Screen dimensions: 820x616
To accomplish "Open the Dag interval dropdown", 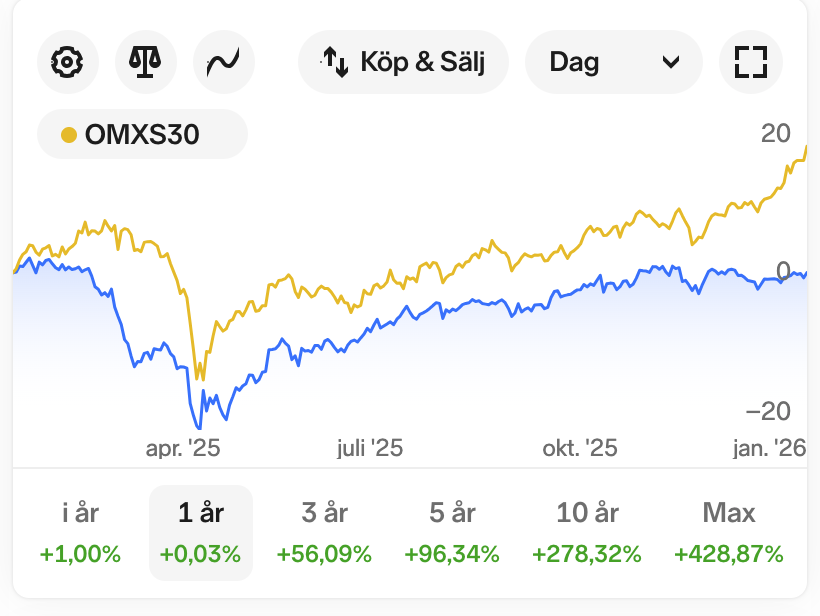I will pos(614,62).
